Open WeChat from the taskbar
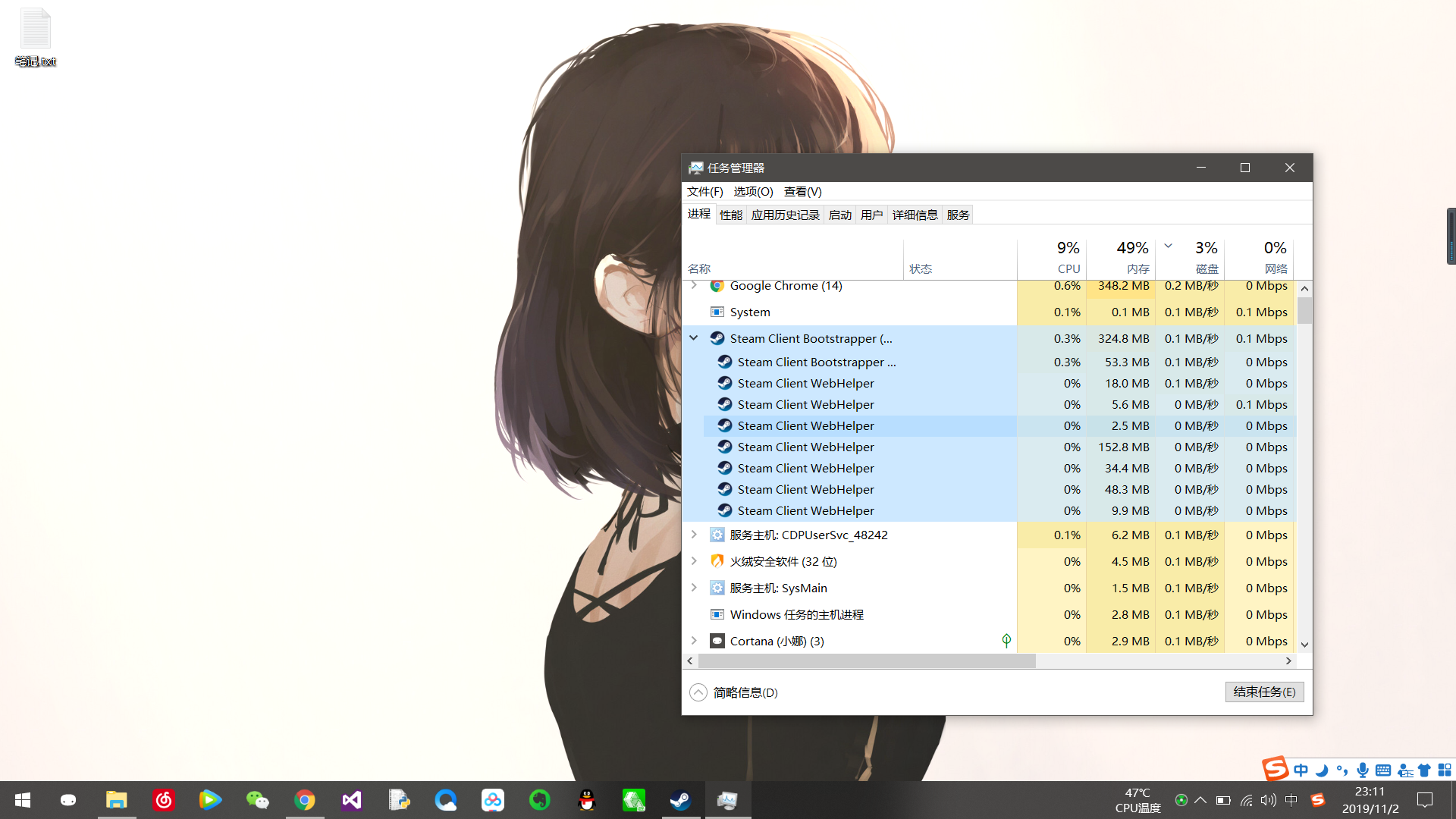 pos(258,799)
